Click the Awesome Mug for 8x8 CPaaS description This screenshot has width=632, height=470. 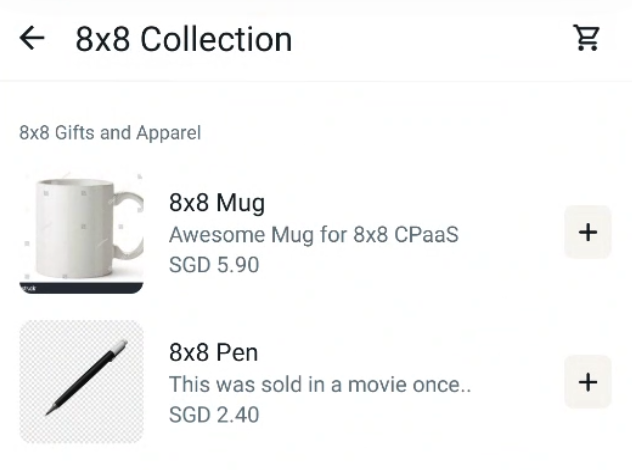313,235
